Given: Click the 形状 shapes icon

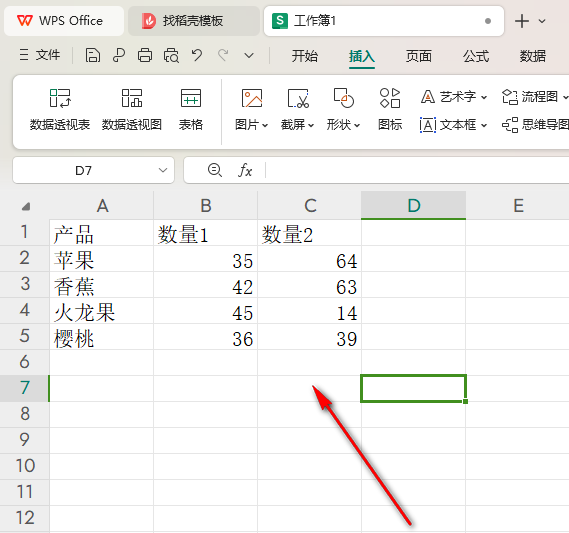Looking at the screenshot, I should pyautogui.click(x=343, y=98).
